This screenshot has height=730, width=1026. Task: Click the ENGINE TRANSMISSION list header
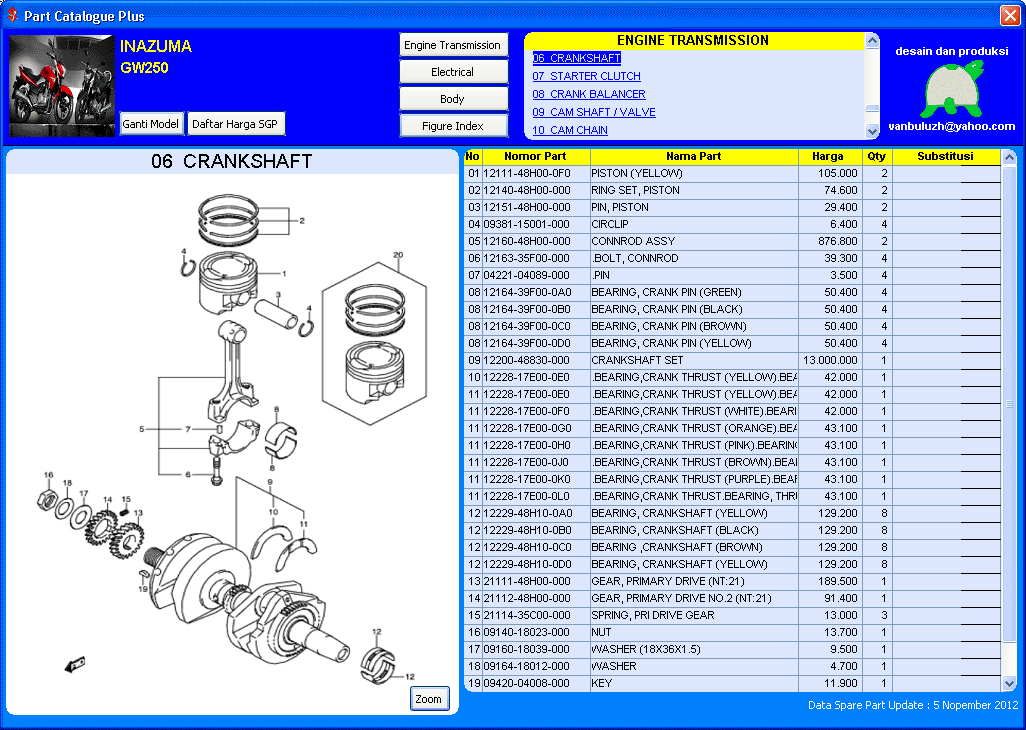tap(693, 41)
